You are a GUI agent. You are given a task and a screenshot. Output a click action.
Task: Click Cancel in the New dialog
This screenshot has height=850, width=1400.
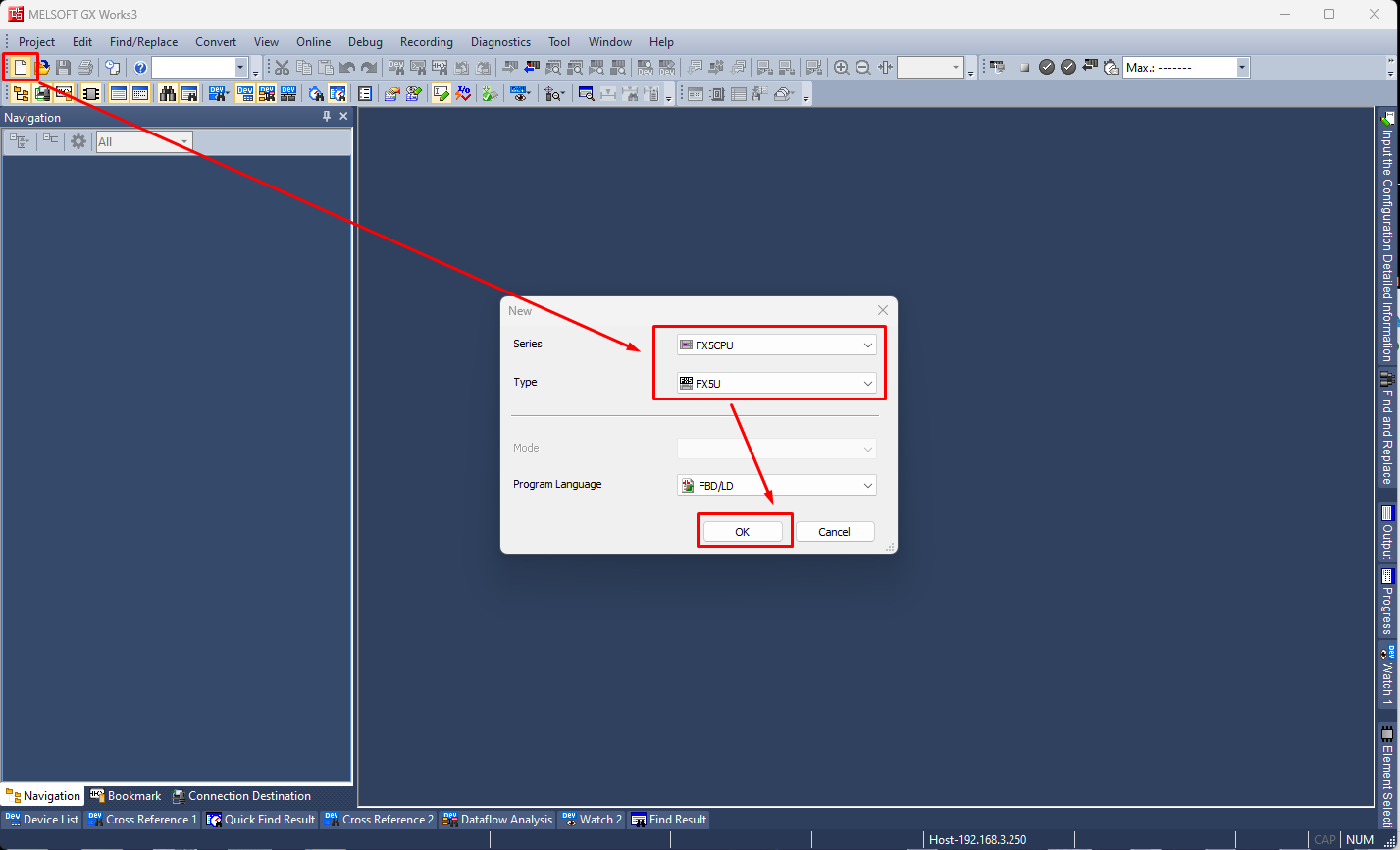coord(834,532)
